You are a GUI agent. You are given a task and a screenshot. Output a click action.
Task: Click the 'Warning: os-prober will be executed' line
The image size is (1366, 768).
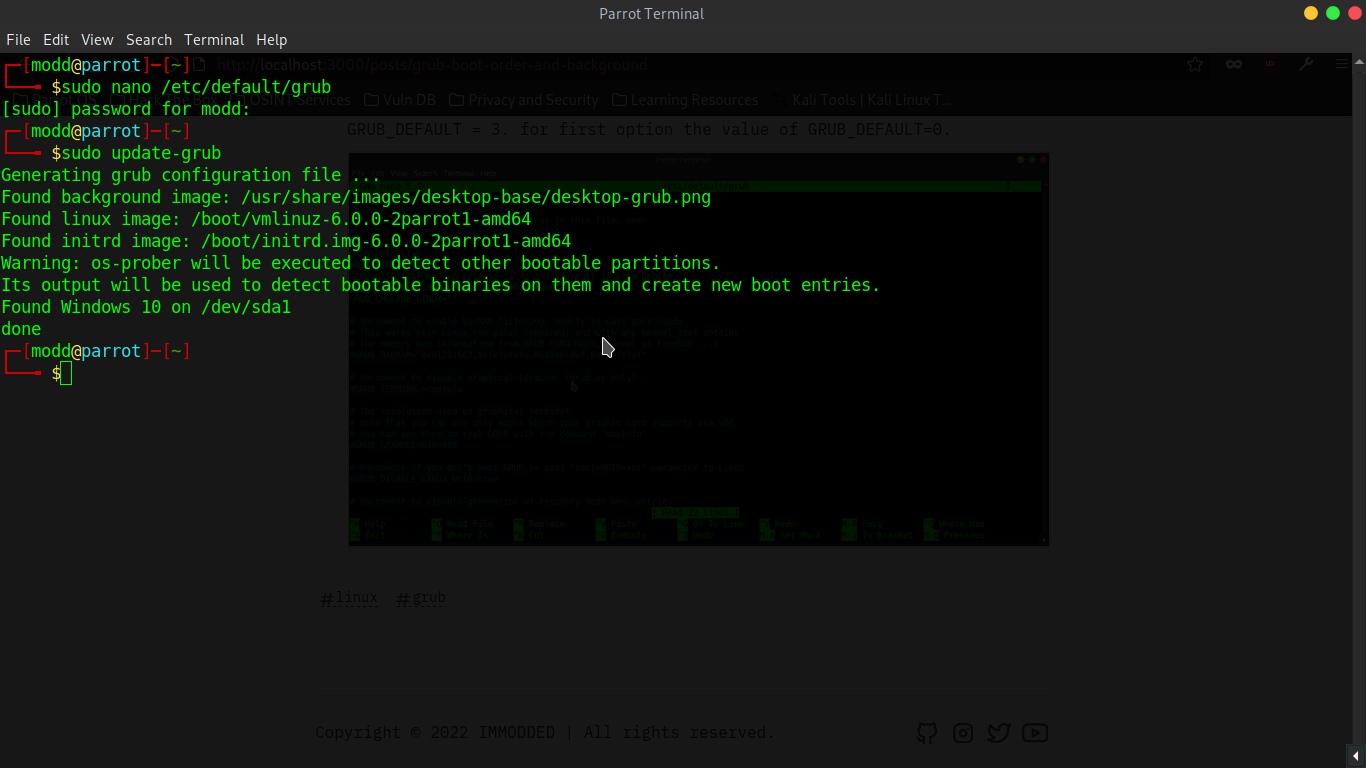click(x=361, y=263)
